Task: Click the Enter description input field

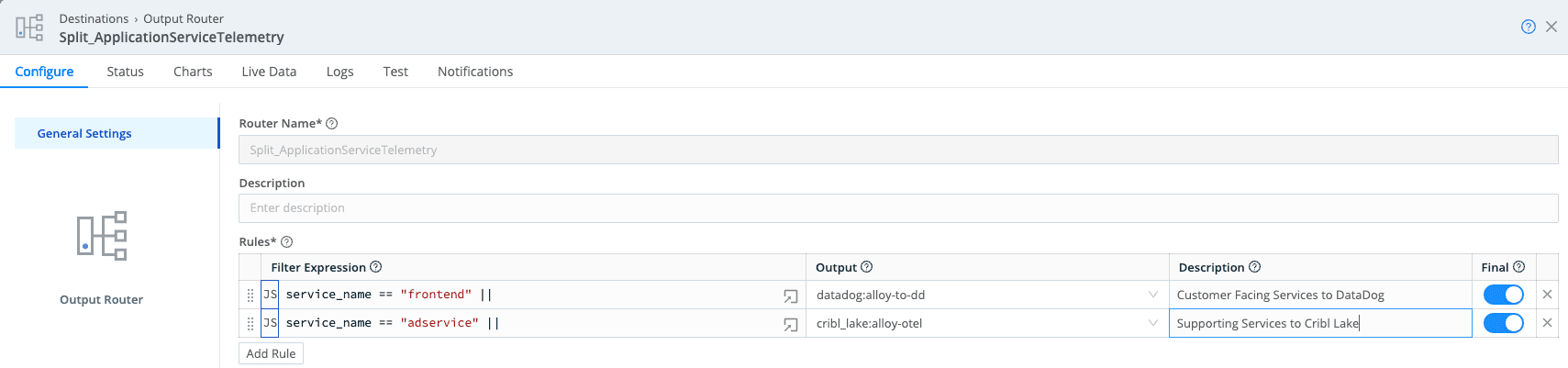Action: pyautogui.click(x=897, y=208)
